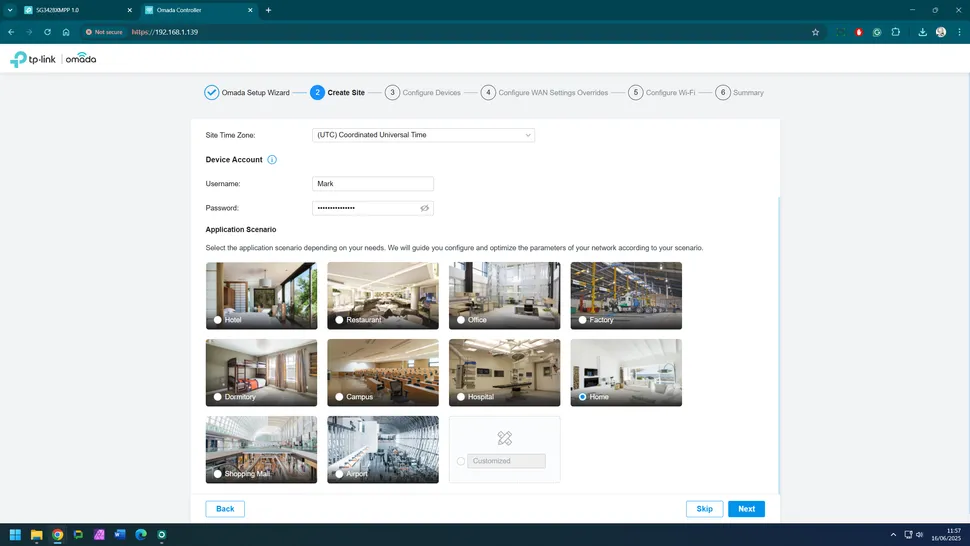
Task: Select the Hotel scenario radio button
Action: coord(218,320)
